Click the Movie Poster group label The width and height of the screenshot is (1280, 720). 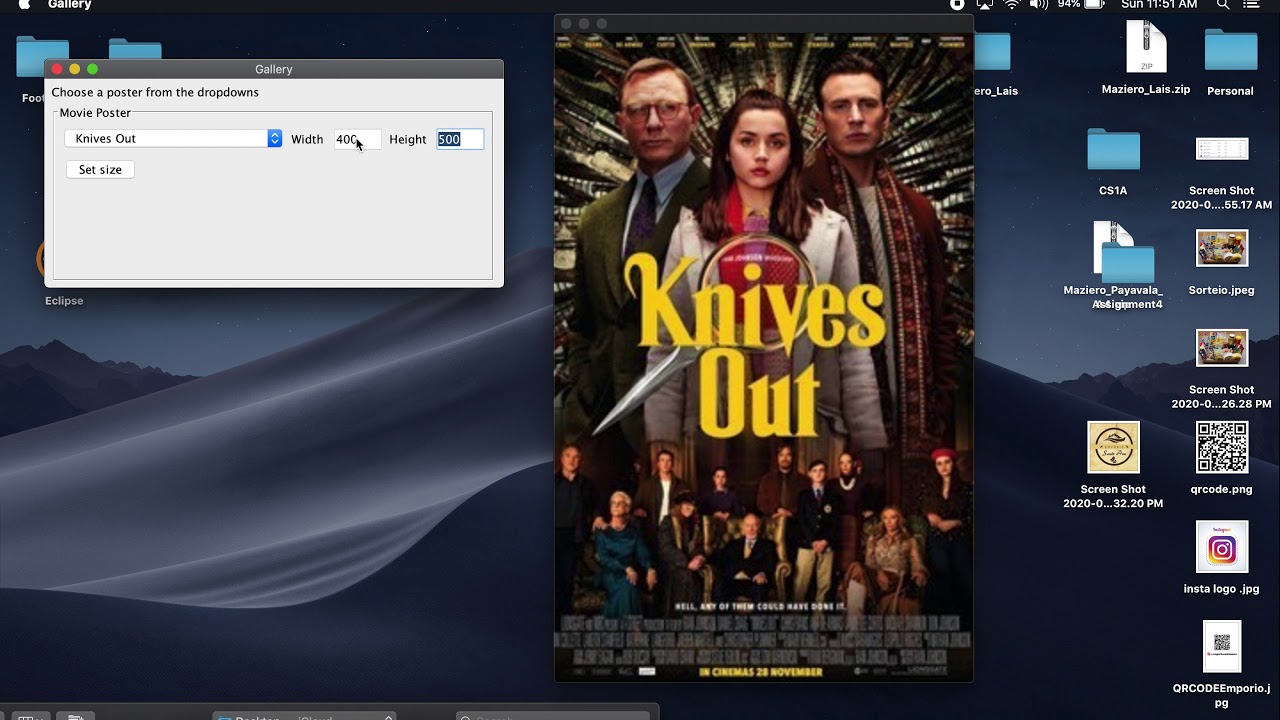point(95,113)
